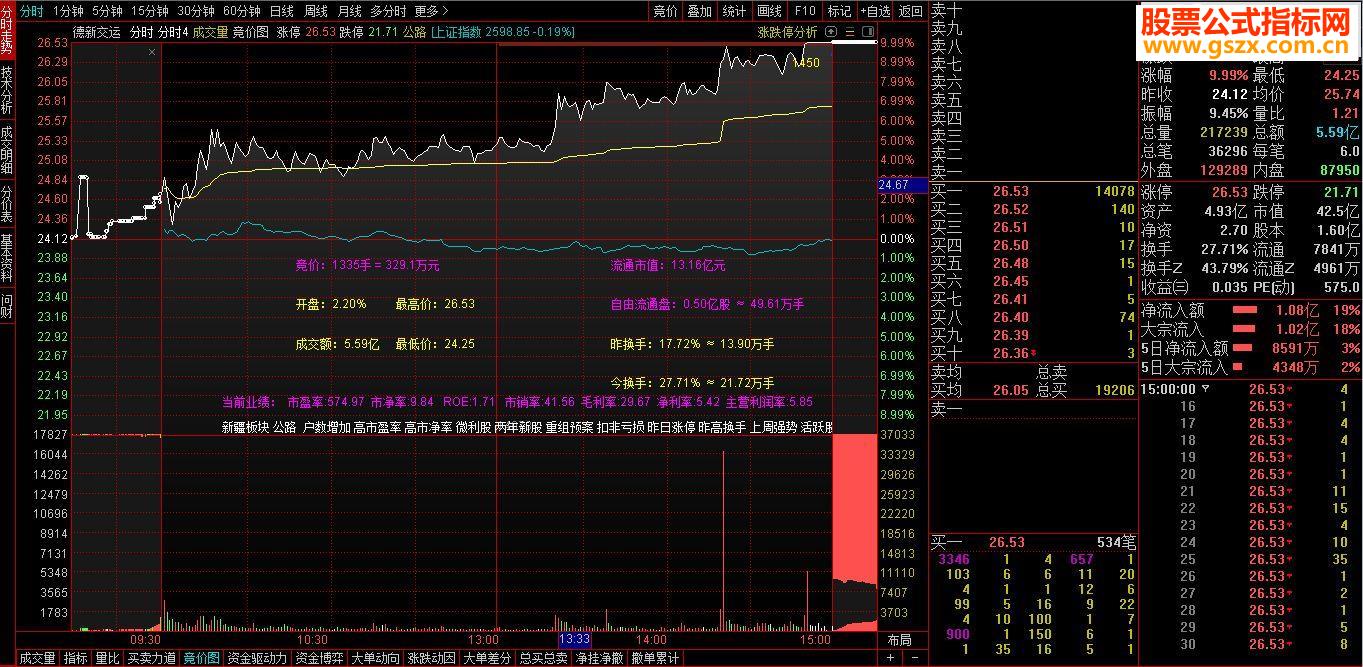1363x667 pixels.
Task: Click the 竞价 button in top toolbar
Action: pyautogui.click(x=665, y=11)
